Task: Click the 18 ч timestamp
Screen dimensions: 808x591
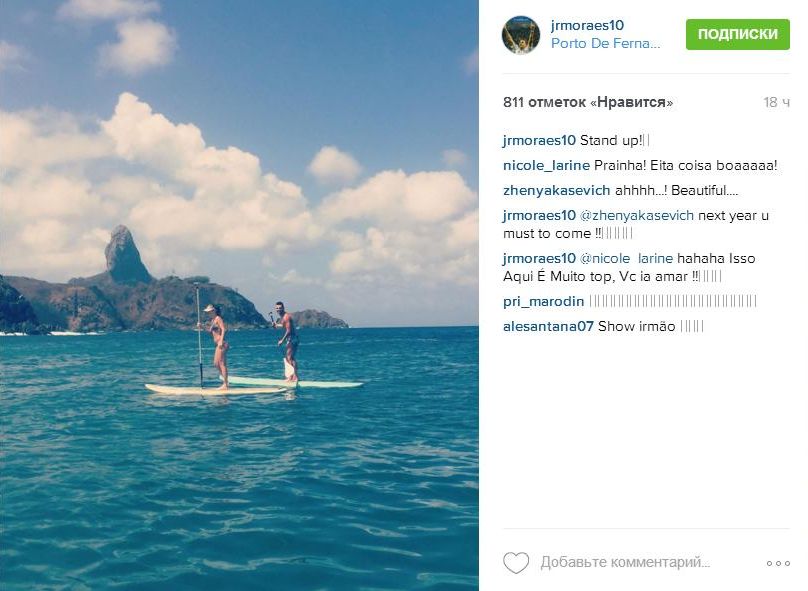Action: (776, 102)
